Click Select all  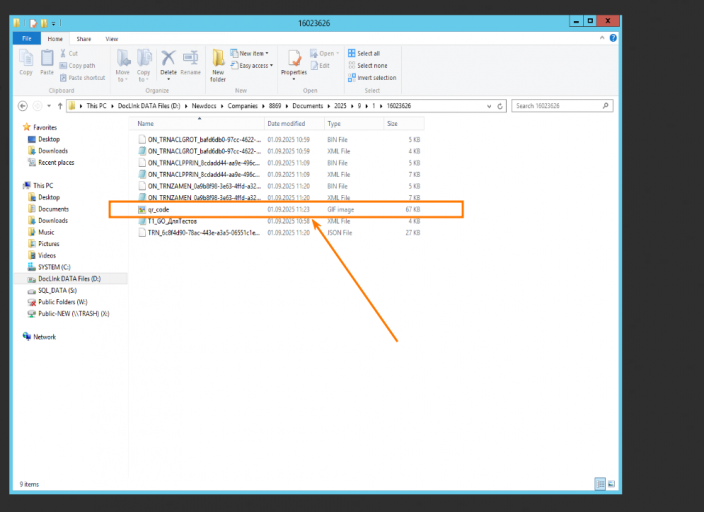click(x=364, y=53)
